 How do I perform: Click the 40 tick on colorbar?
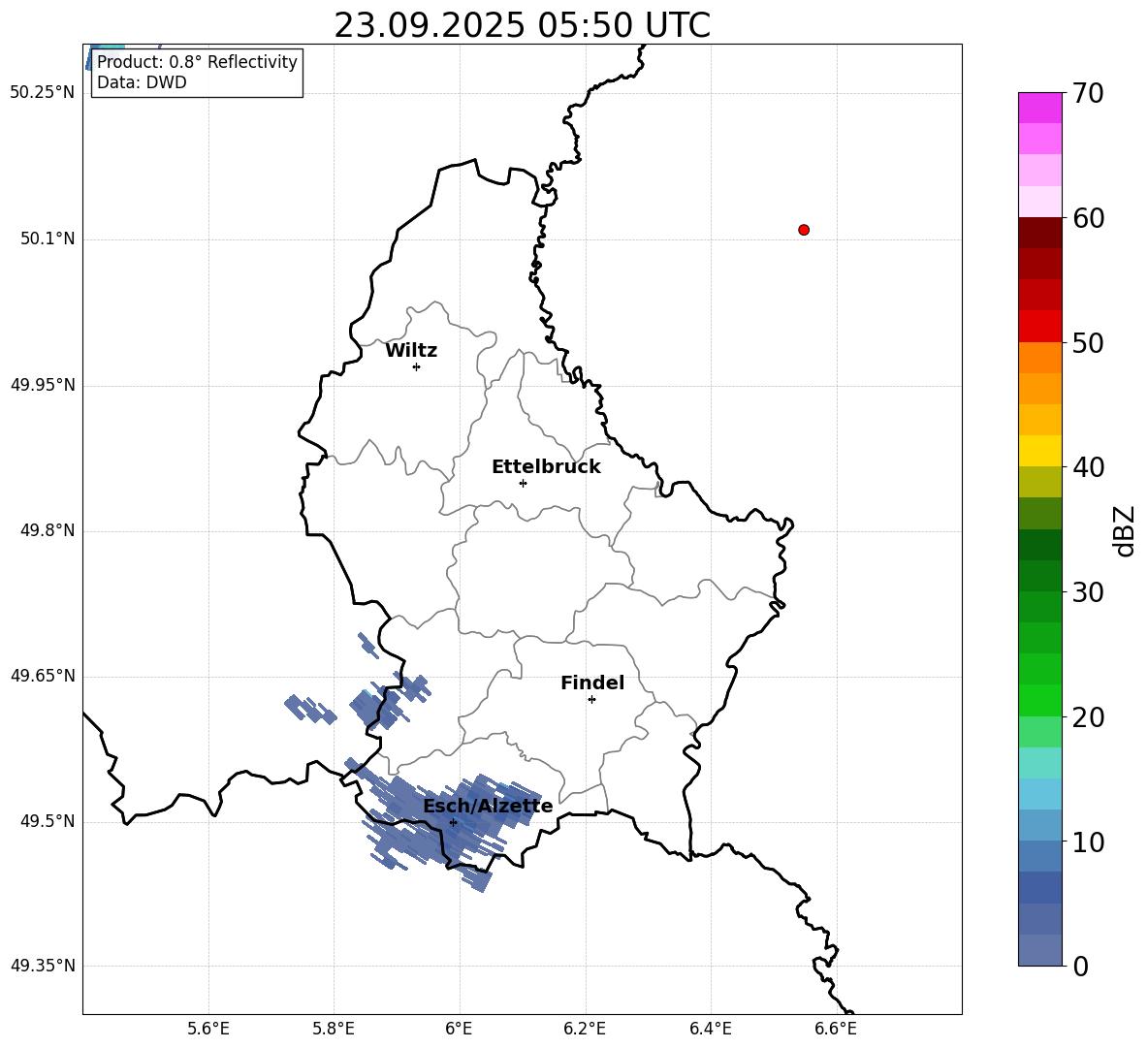pos(1088,467)
